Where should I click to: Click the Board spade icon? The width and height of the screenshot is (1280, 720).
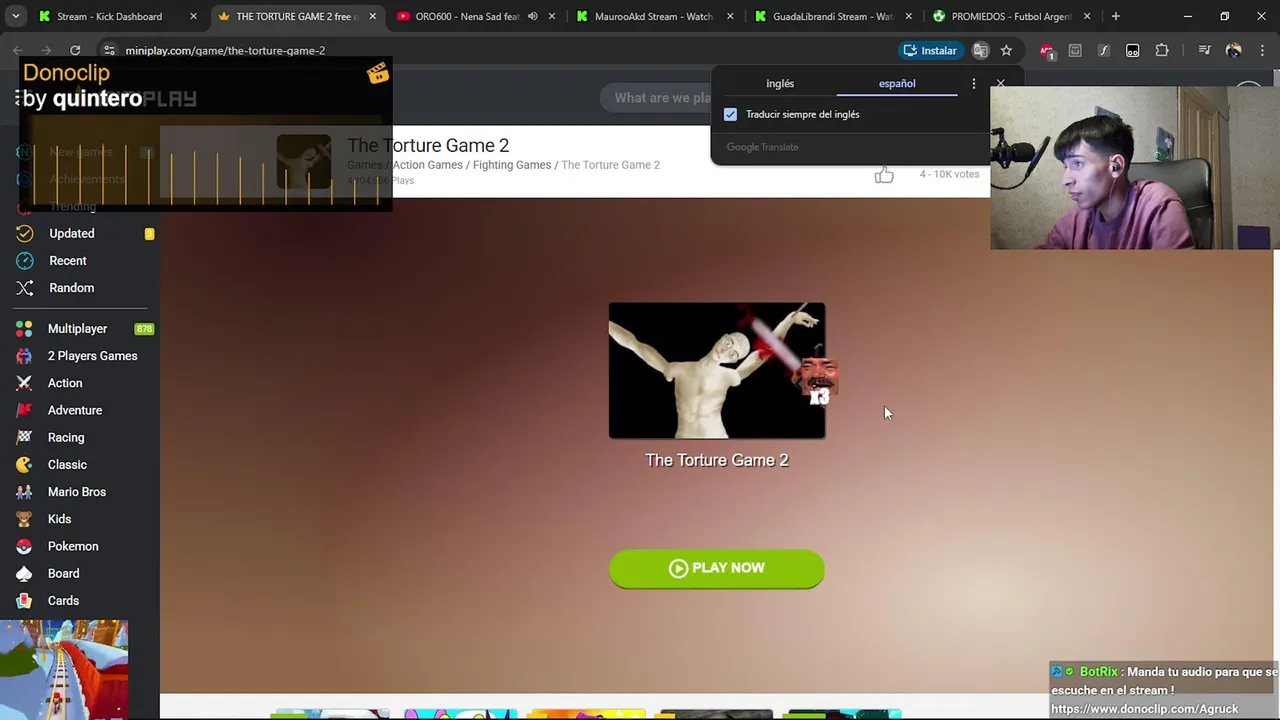(24, 573)
